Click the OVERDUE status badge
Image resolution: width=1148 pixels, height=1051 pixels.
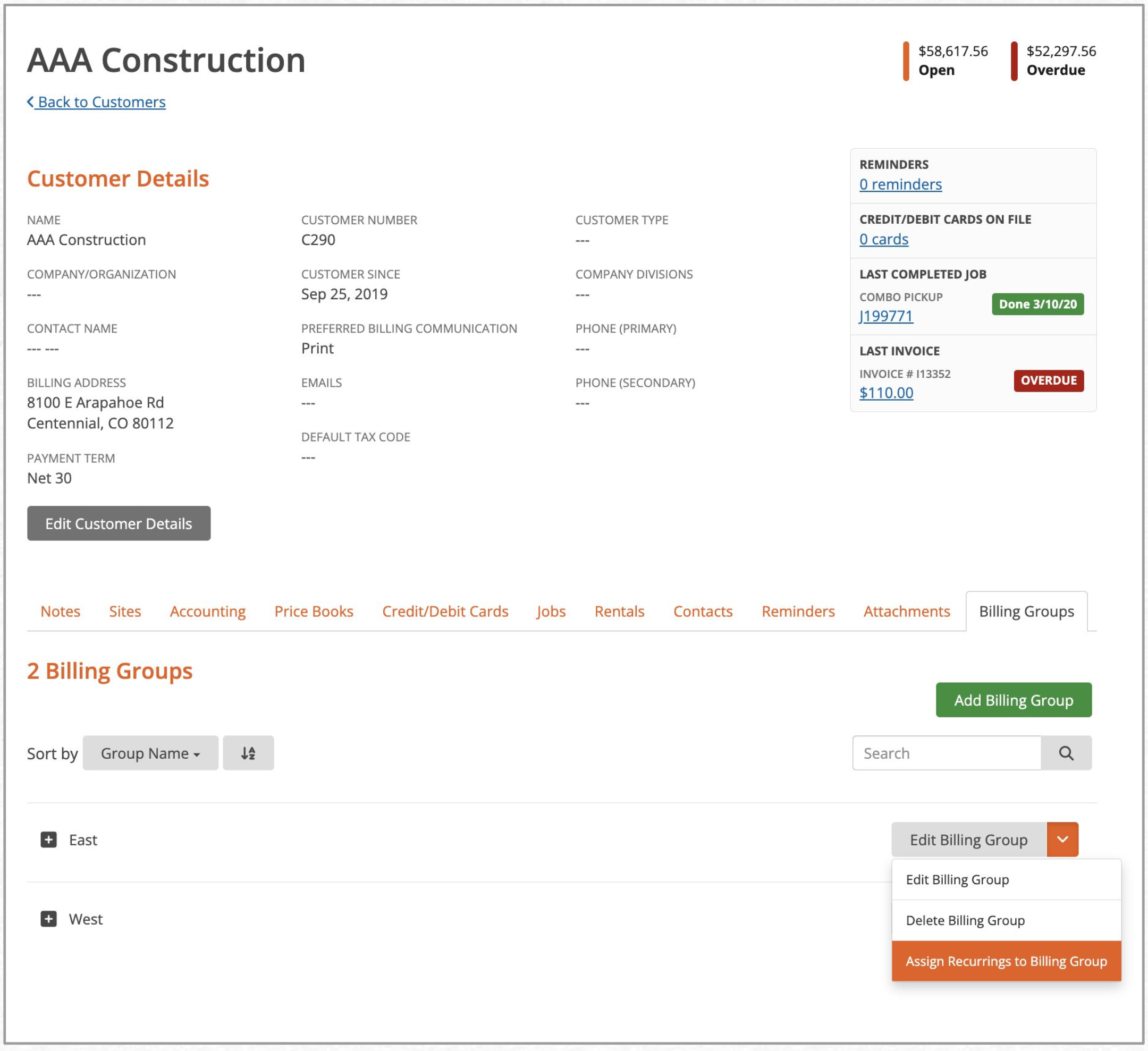(1048, 380)
